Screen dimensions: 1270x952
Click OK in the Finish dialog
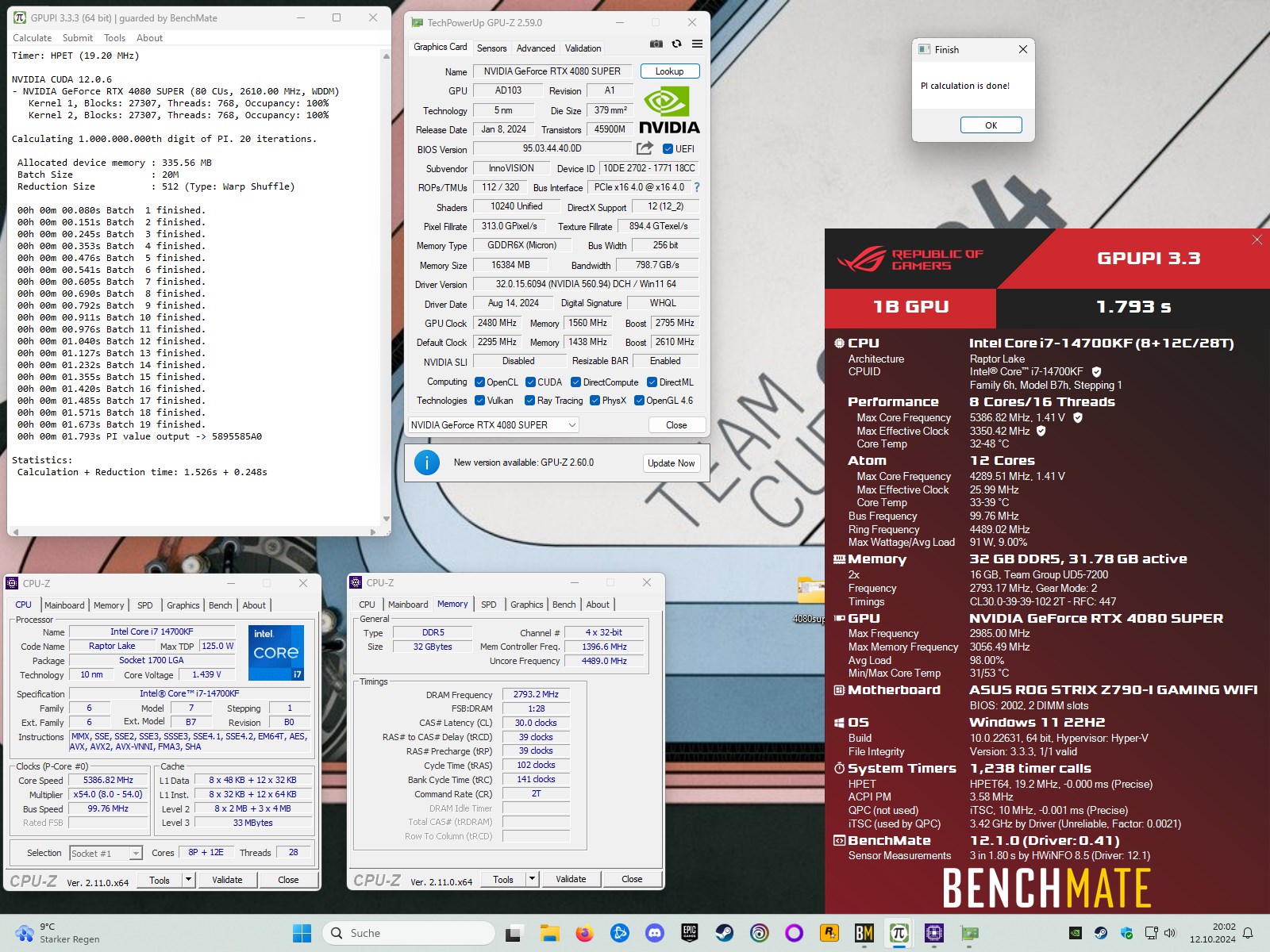[991, 125]
